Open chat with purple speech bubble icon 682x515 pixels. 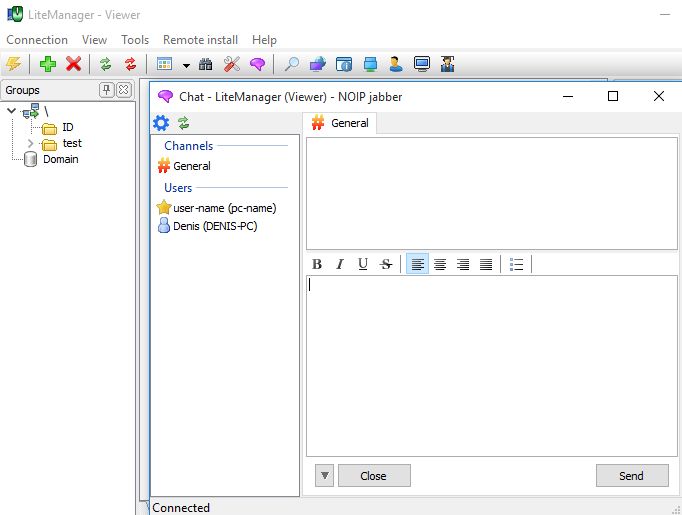tap(257, 64)
